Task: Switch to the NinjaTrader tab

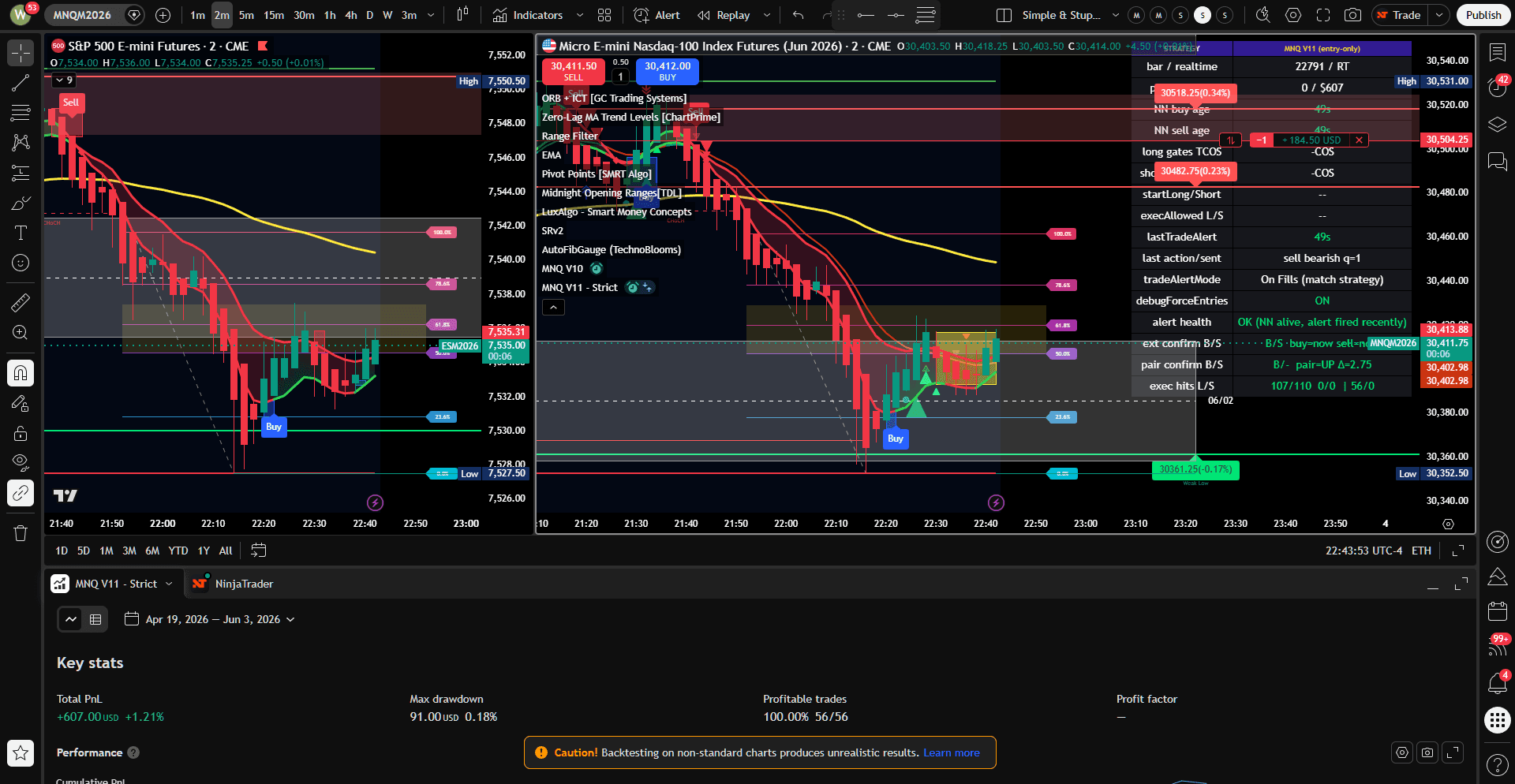Action: (234, 584)
